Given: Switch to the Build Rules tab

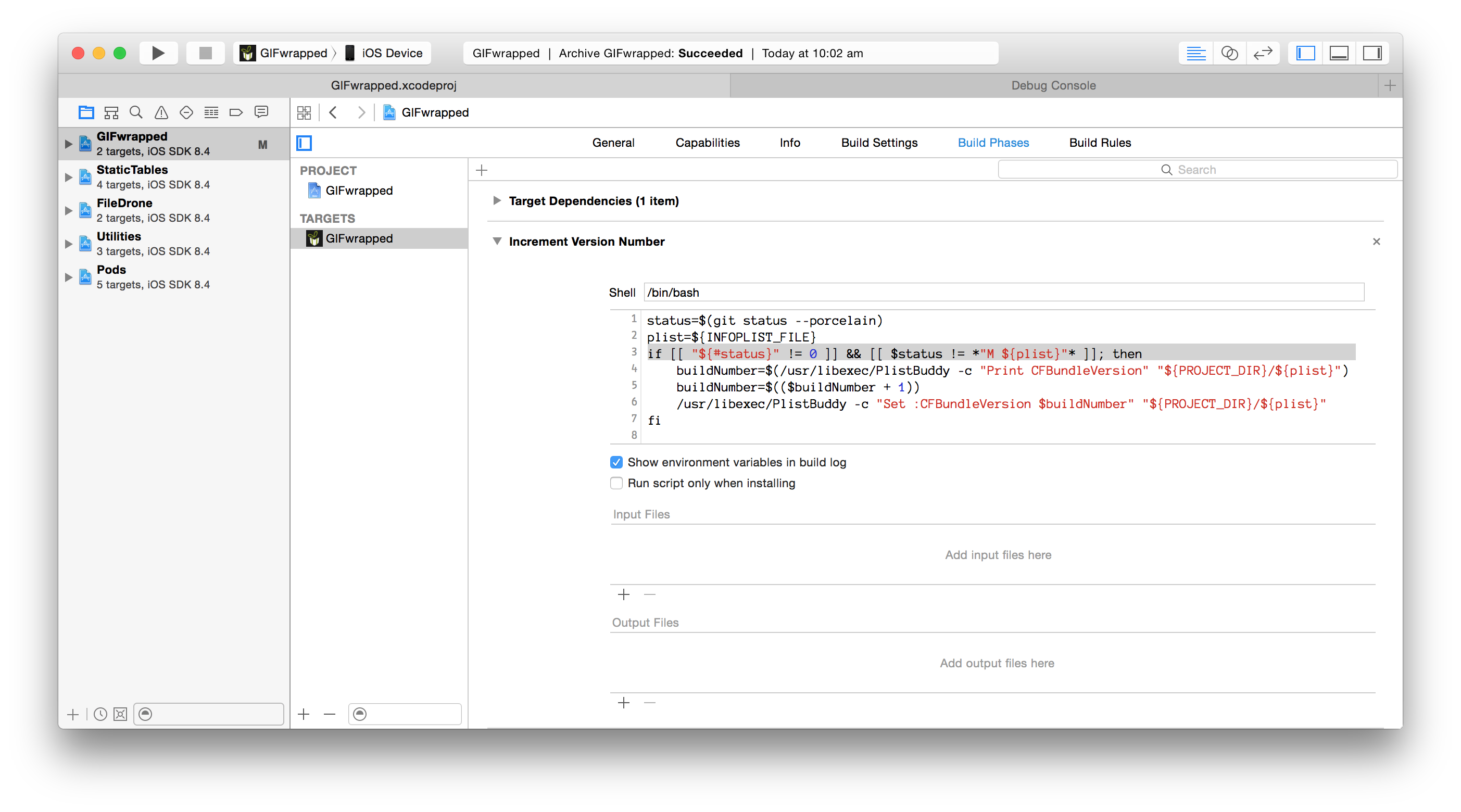Looking at the screenshot, I should [1100, 143].
